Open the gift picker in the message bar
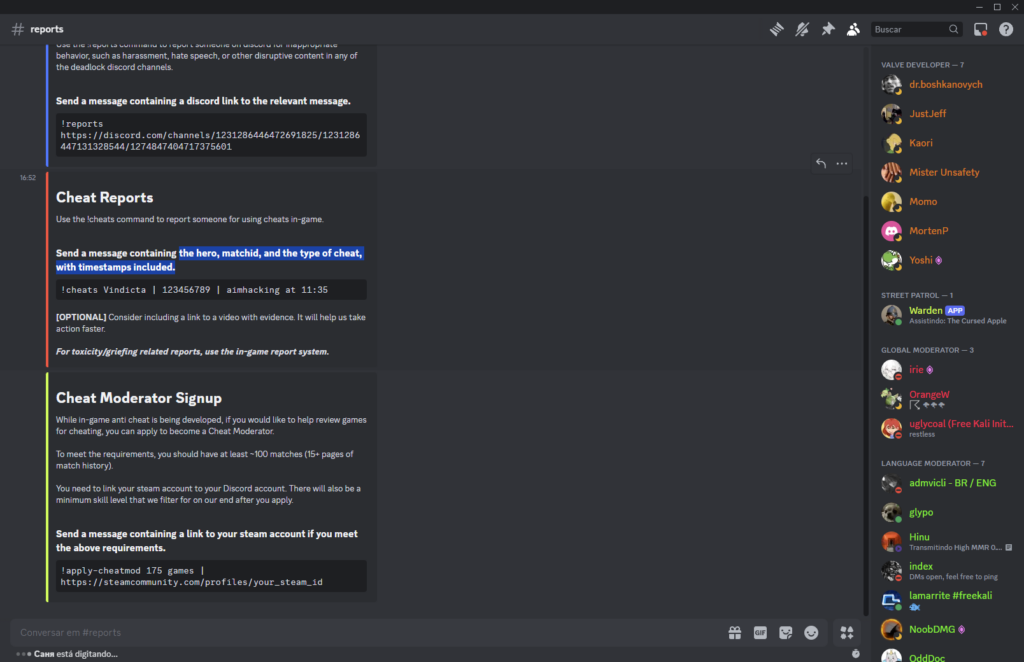 point(735,632)
